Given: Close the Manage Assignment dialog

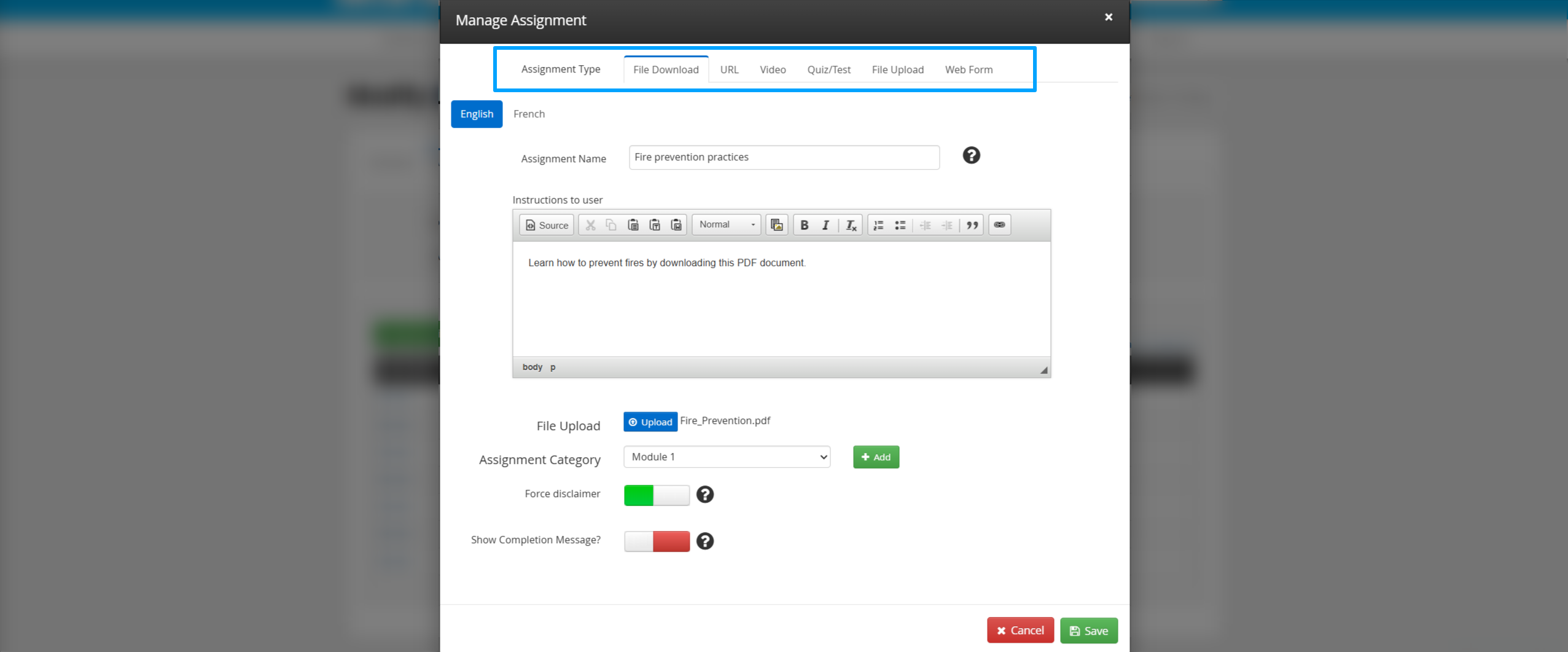Looking at the screenshot, I should coord(1109,17).
